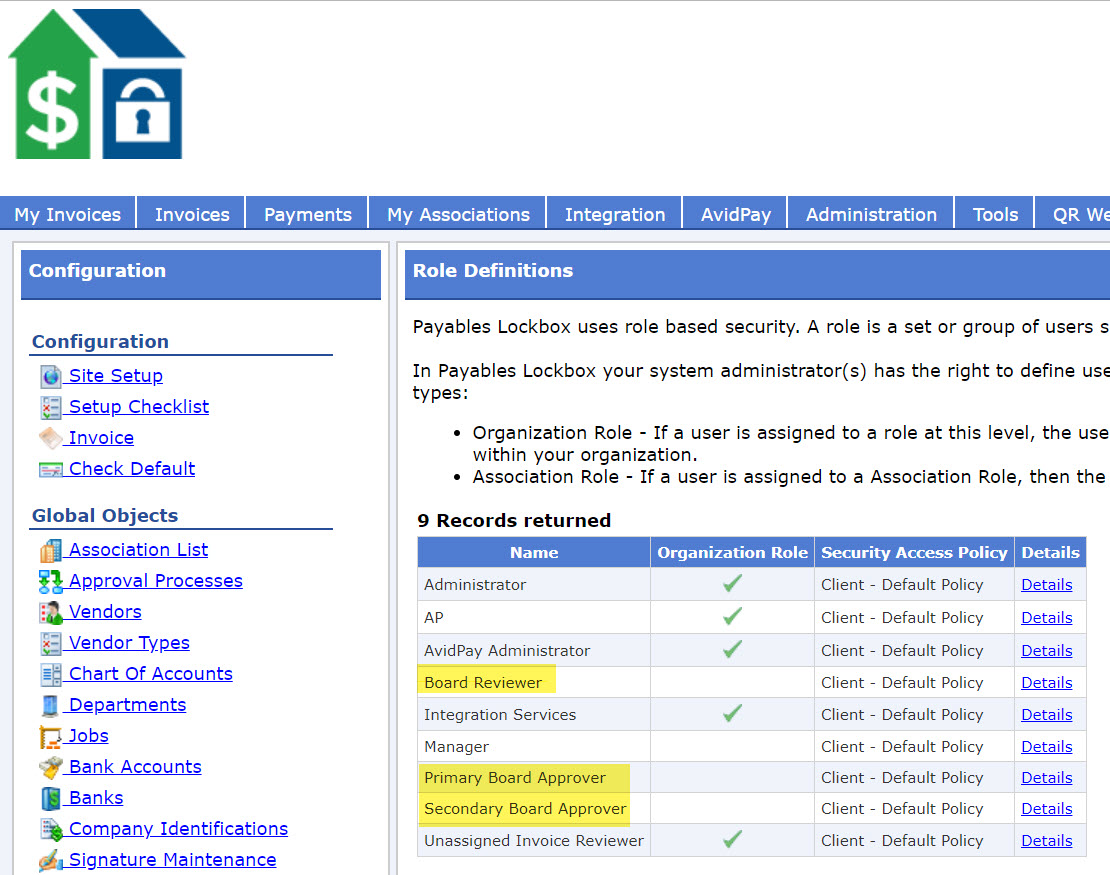Click the Unassigned Invoice Reviewer role checkmark
This screenshot has height=875, width=1110.
point(732,840)
